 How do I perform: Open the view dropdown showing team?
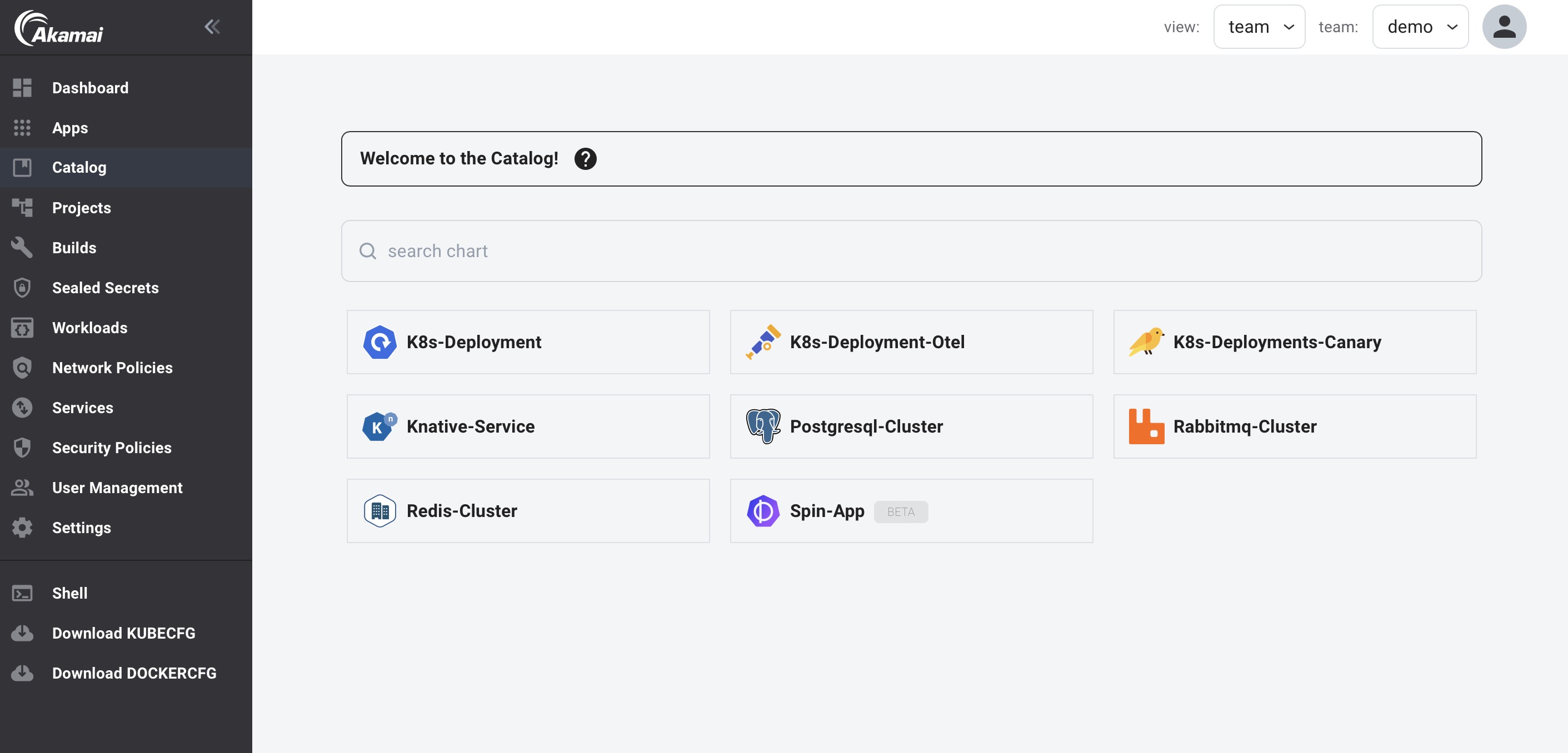1259,27
